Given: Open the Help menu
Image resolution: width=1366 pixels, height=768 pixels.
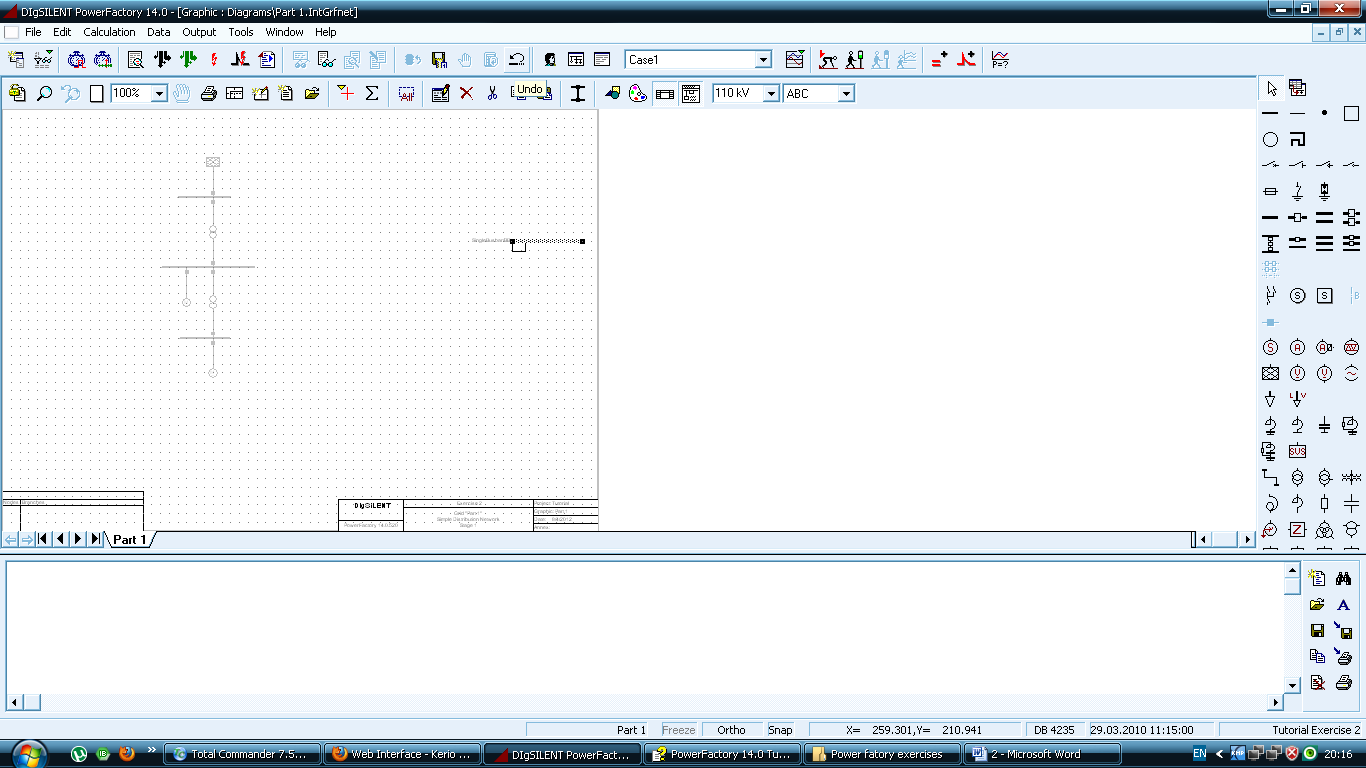Looking at the screenshot, I should [x=326, y=32].
